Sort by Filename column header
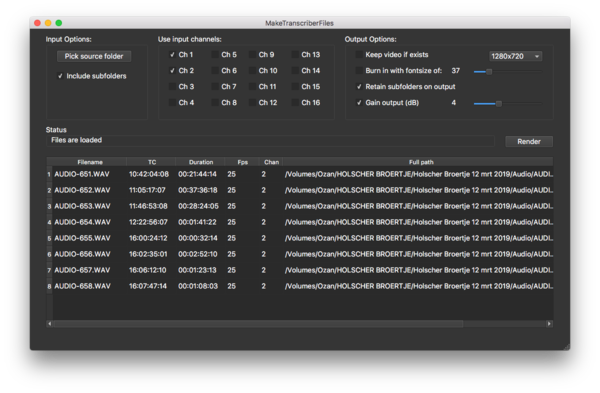Viewport: 600px width, 393px height. (90, 162)
